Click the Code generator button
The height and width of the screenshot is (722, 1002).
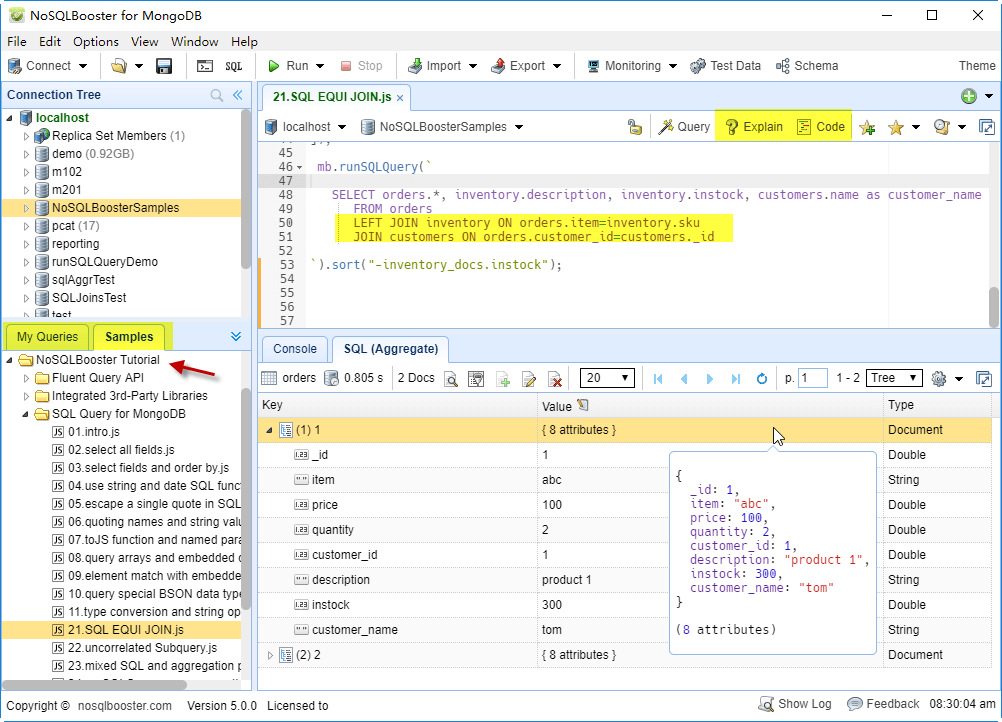(x=820, y=127)
